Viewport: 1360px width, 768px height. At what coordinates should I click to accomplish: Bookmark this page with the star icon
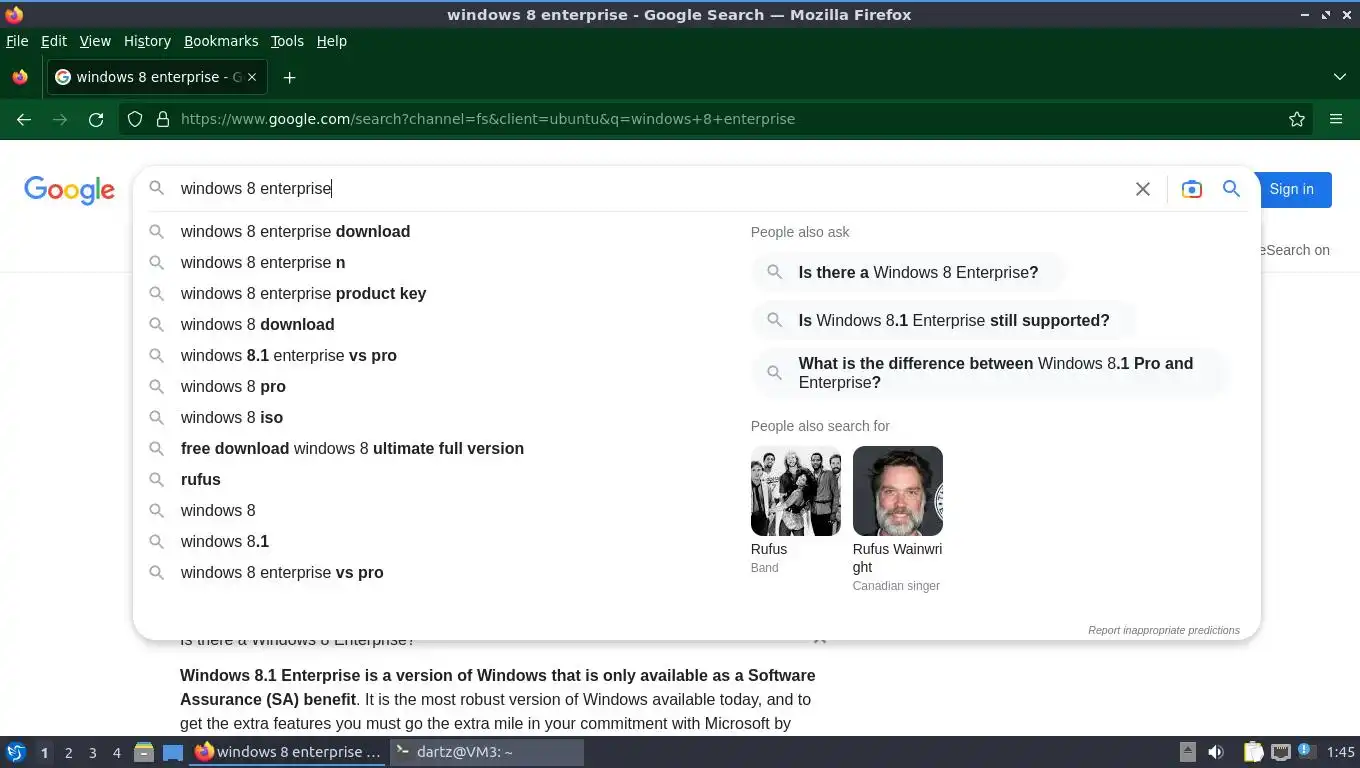click(x=1297, y=119)
